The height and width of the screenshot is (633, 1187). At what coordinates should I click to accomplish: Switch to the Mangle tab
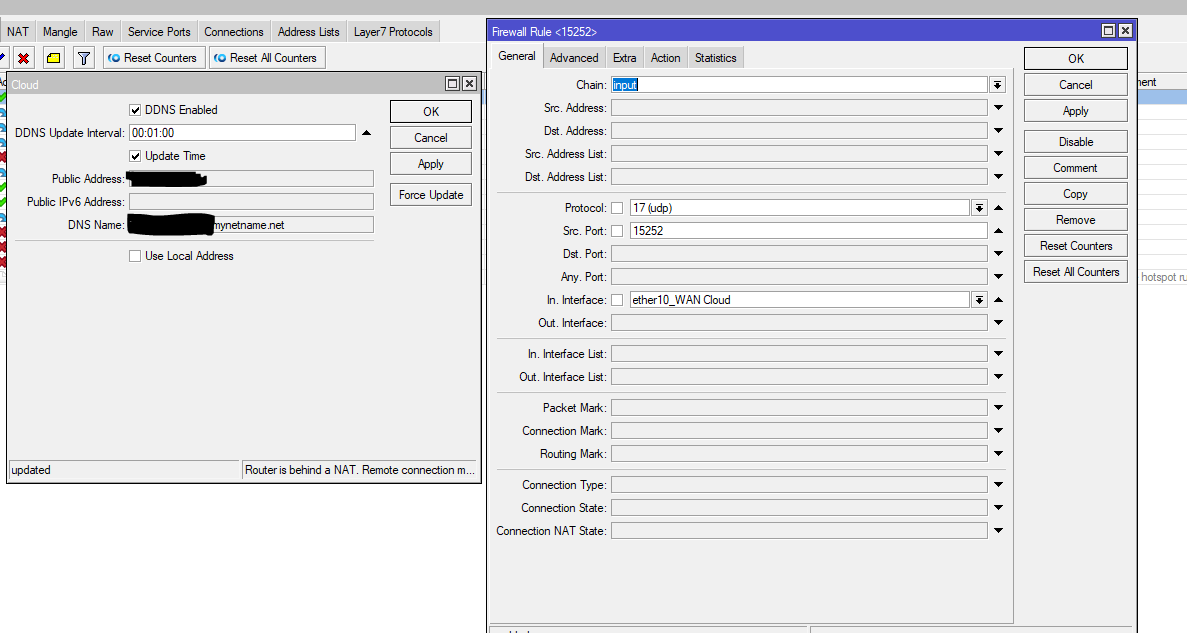(x=60, y=32)
